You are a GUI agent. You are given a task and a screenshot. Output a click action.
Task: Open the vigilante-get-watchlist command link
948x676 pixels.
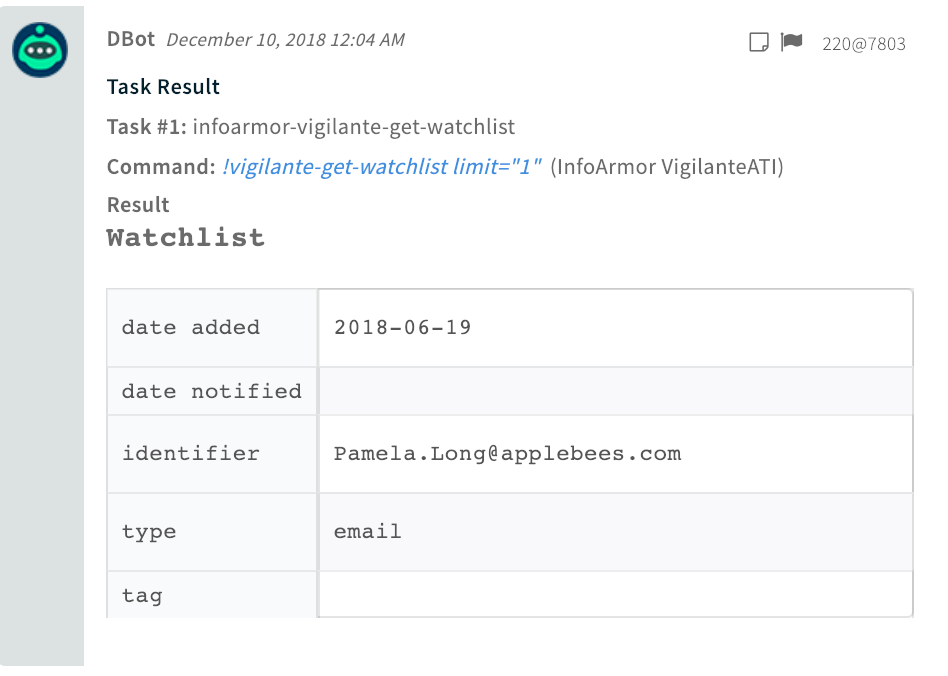[382, 167]
